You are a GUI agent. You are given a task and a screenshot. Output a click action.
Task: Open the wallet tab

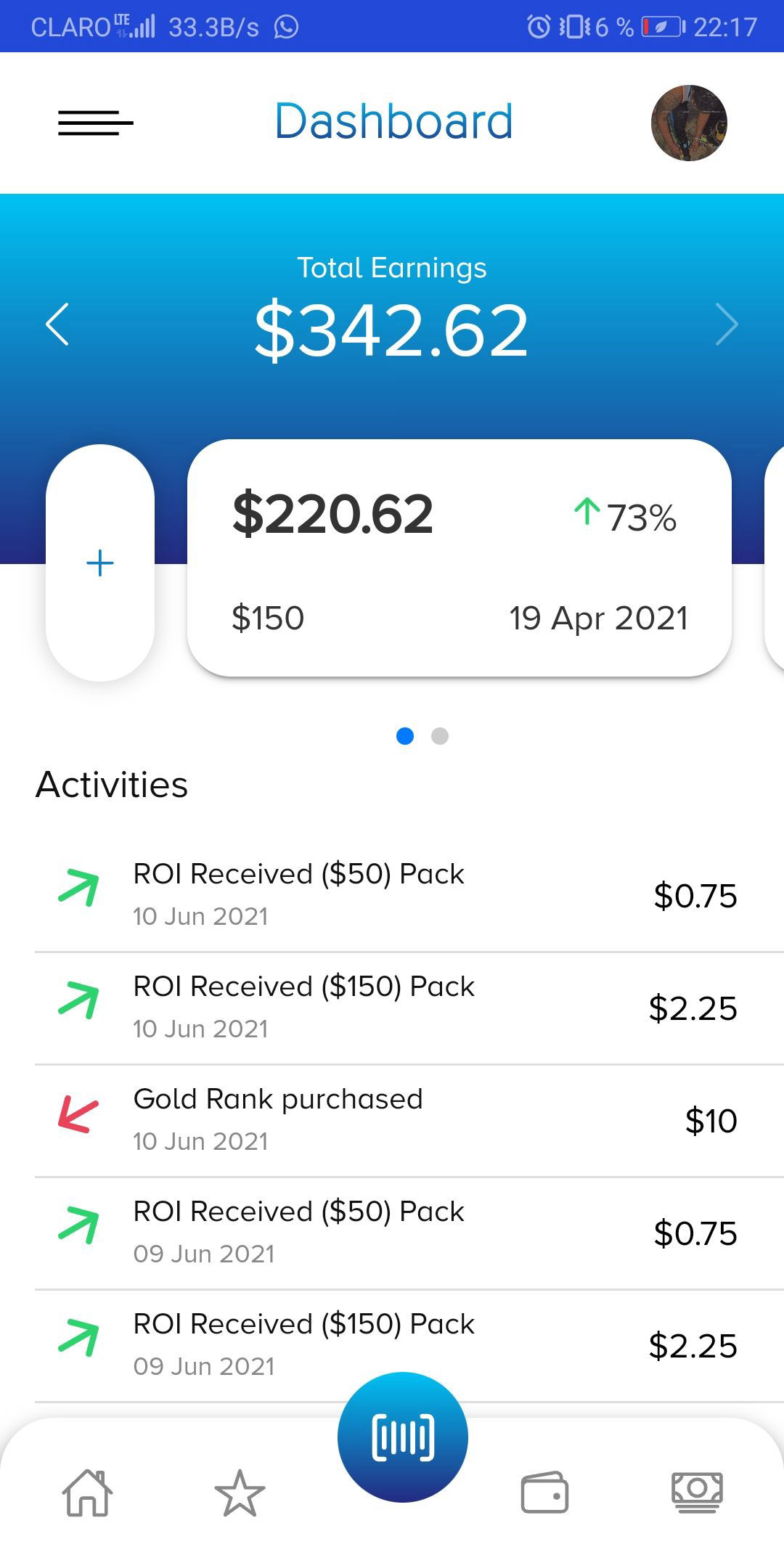544,1493
